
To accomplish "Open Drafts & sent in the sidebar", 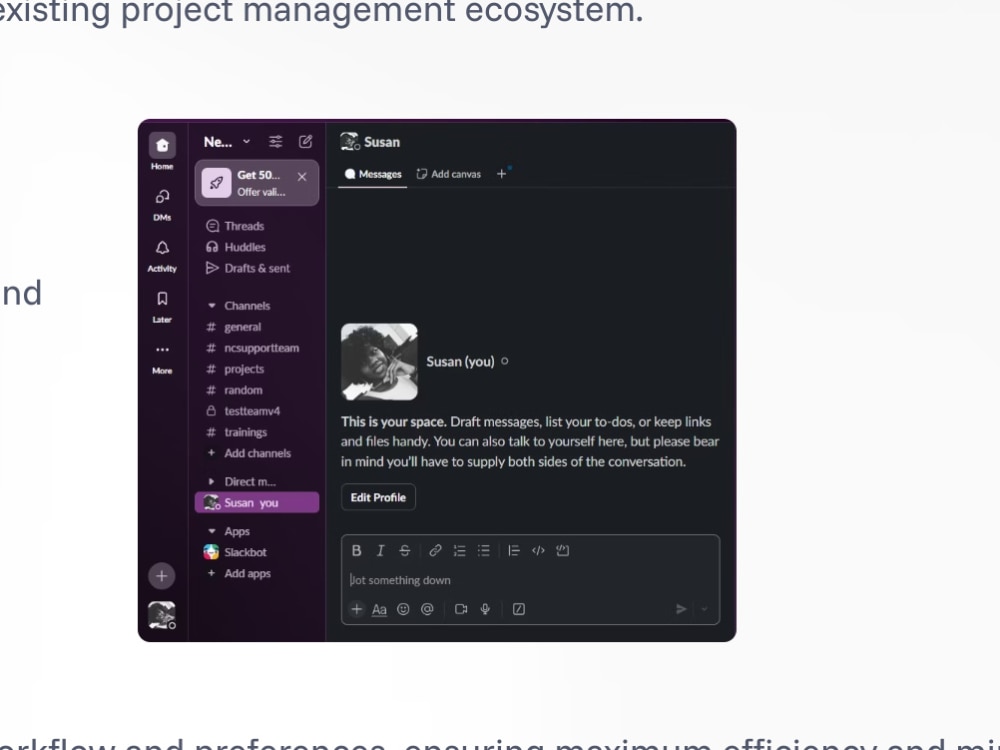I will coord(256,268).
